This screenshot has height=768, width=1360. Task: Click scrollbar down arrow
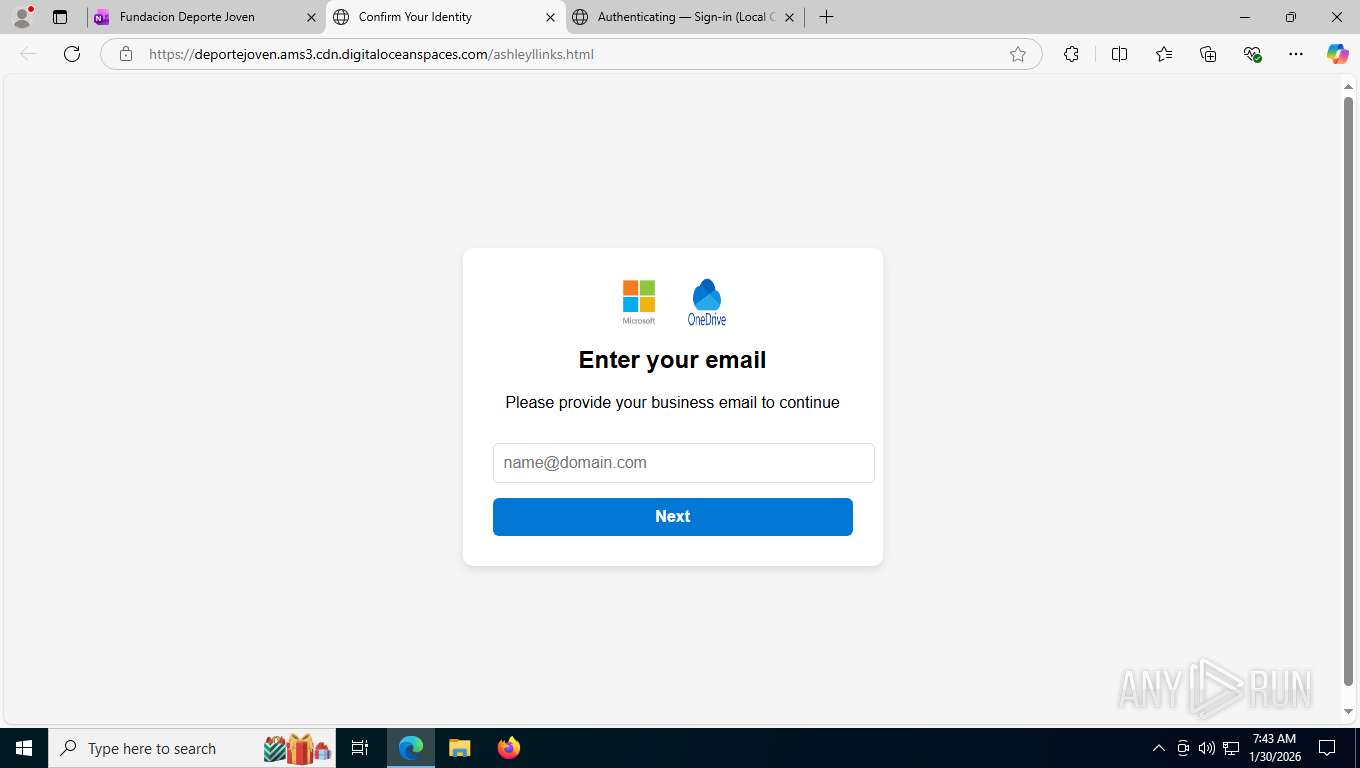tap(1348, 711)
